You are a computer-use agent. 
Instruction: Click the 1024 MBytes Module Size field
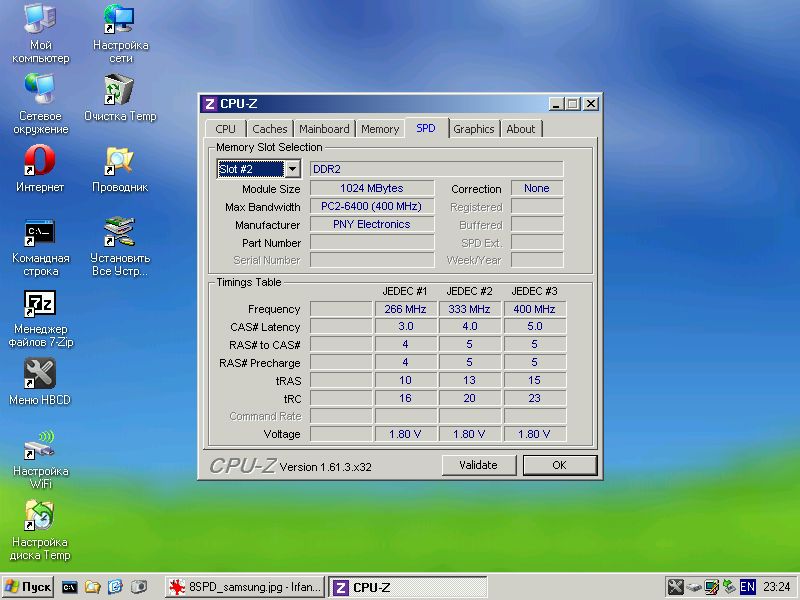coord(372,188)
